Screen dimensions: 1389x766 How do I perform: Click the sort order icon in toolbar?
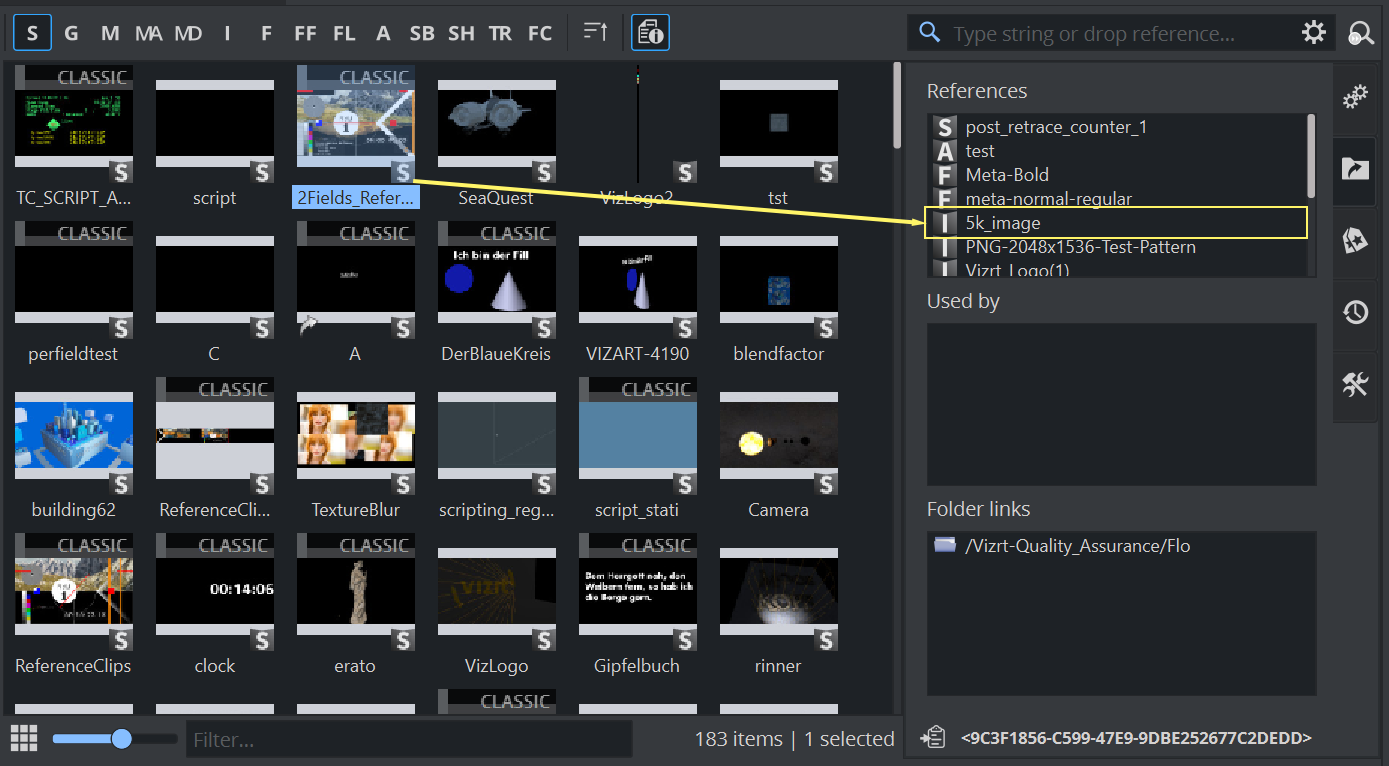tap(595, 33)
